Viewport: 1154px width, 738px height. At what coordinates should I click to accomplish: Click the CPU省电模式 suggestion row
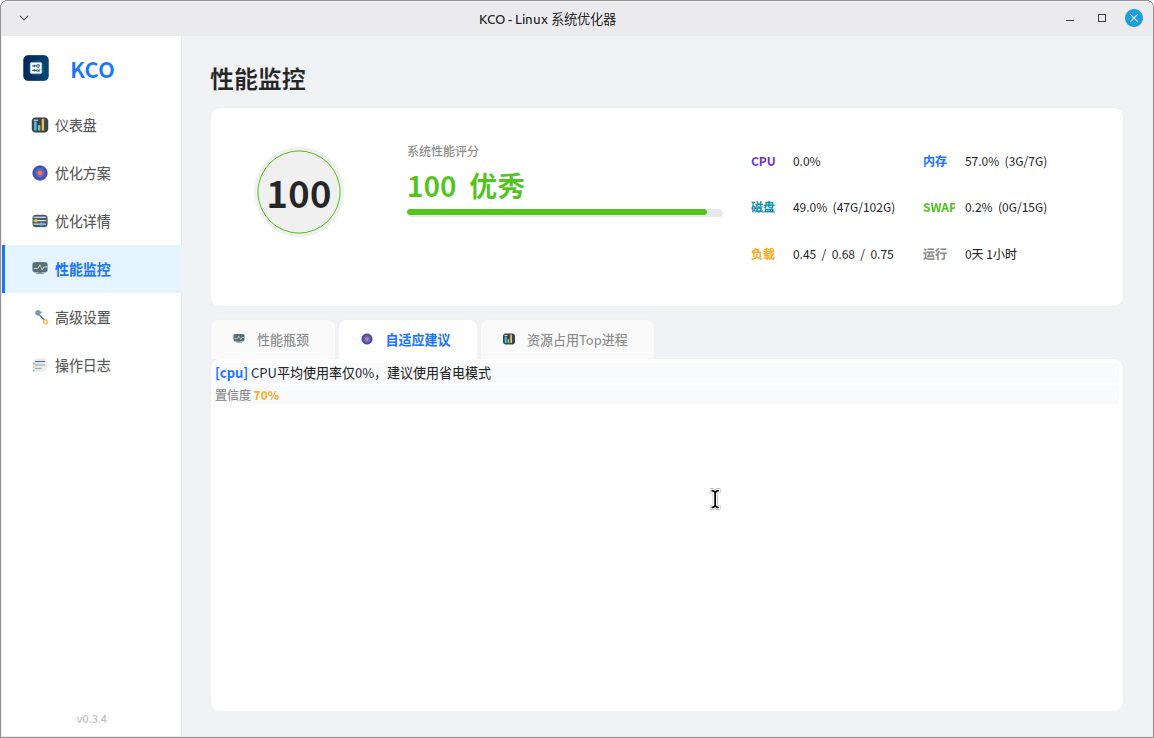667,373
